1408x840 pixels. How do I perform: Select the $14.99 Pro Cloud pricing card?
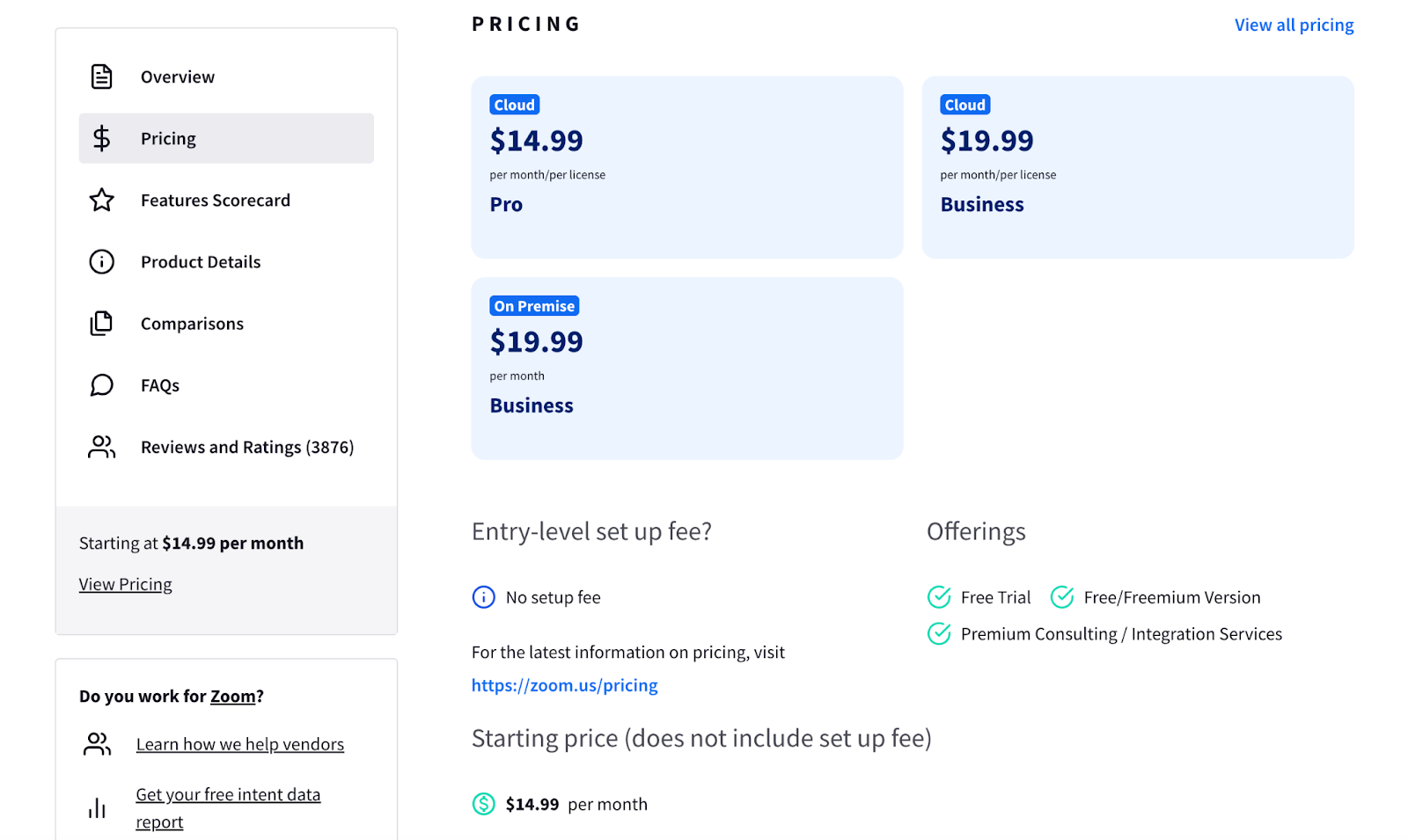tap(686, 167)
